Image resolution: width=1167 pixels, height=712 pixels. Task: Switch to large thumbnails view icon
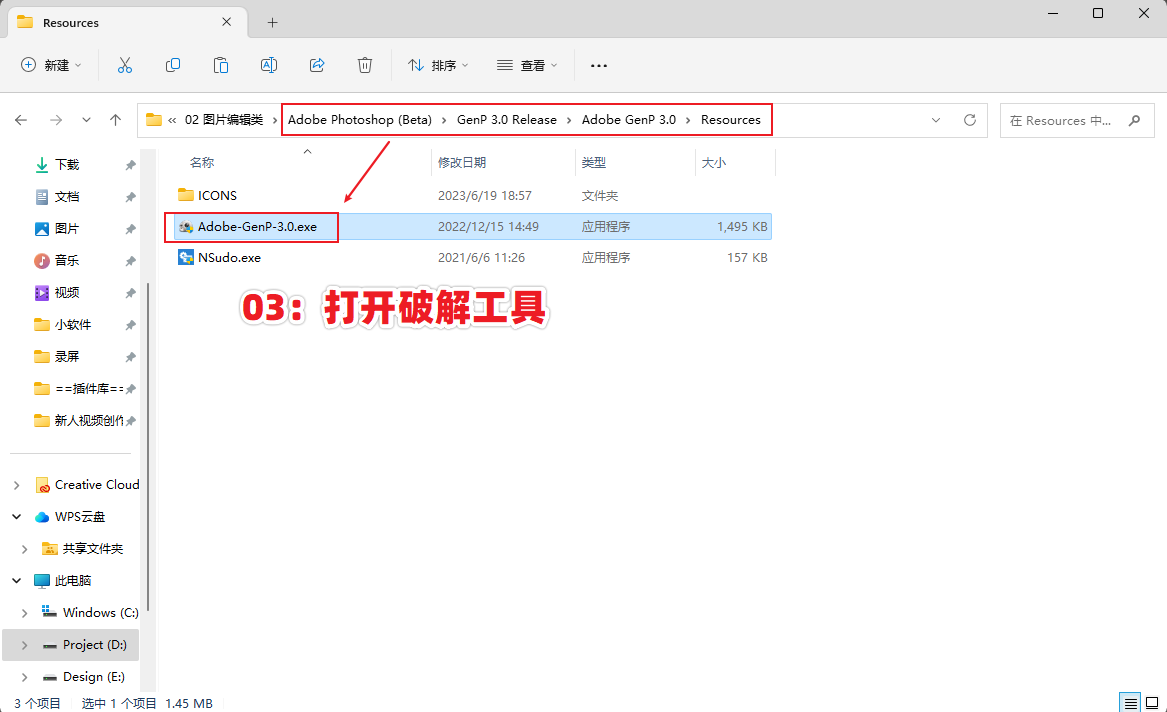coord(1151,703)
